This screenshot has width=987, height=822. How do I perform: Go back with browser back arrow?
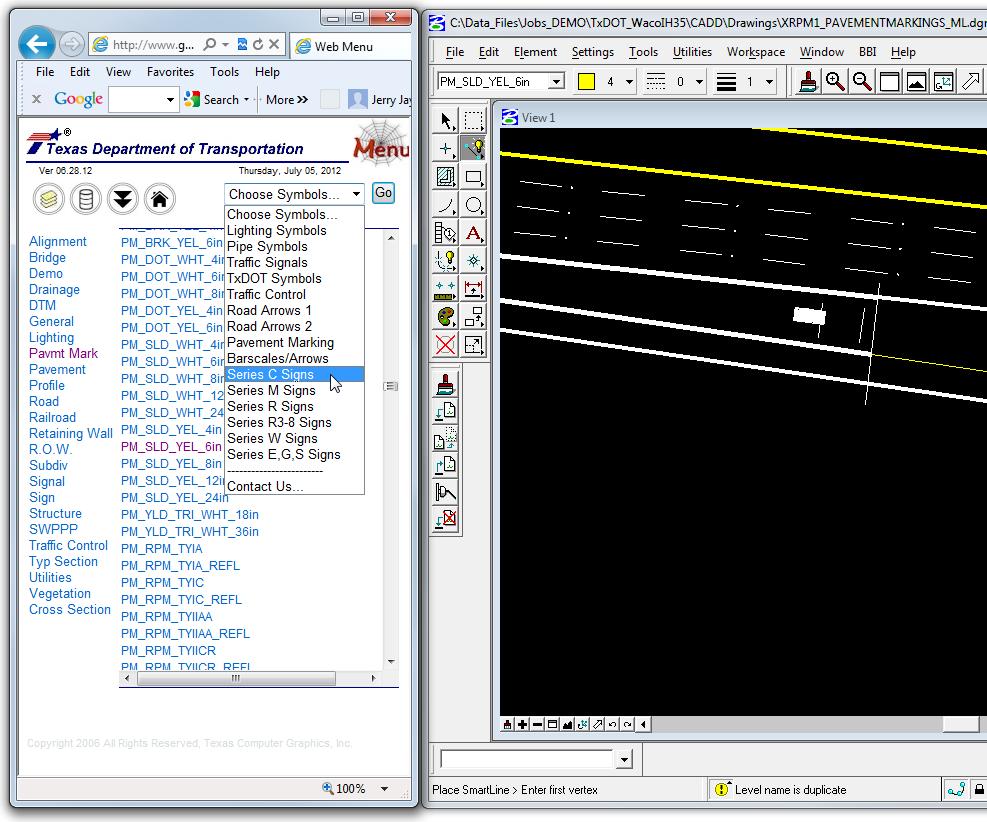[37, 44]
